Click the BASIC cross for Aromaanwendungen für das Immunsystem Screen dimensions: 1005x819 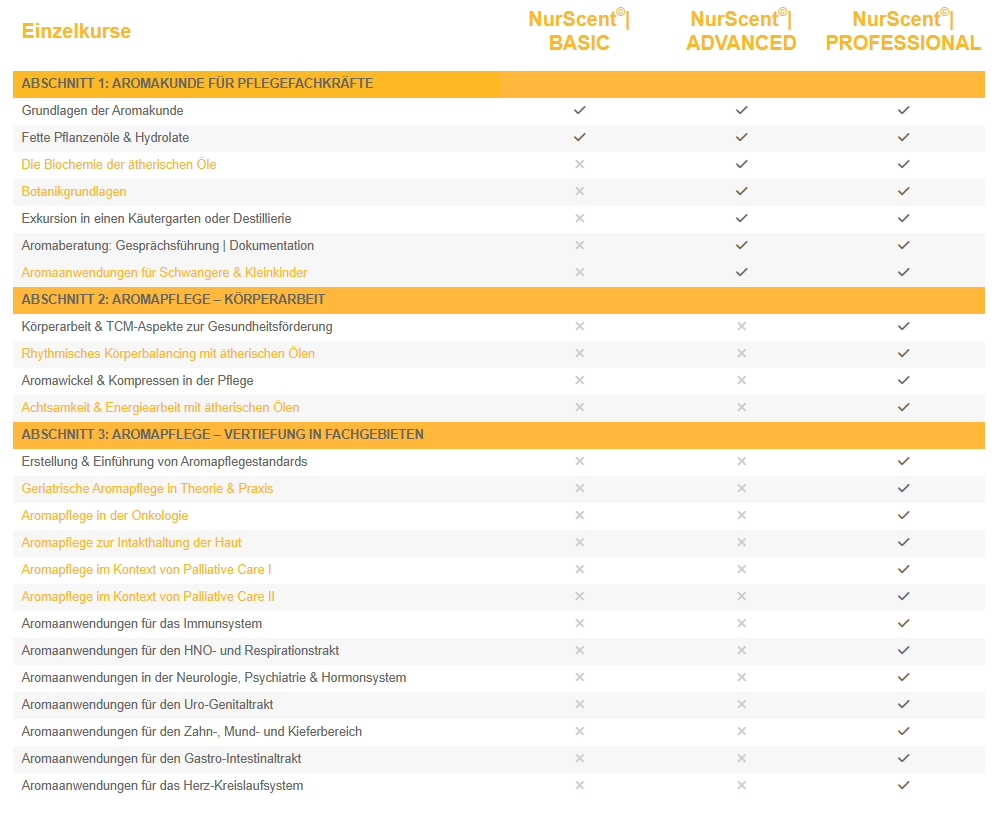click(579, 623)
